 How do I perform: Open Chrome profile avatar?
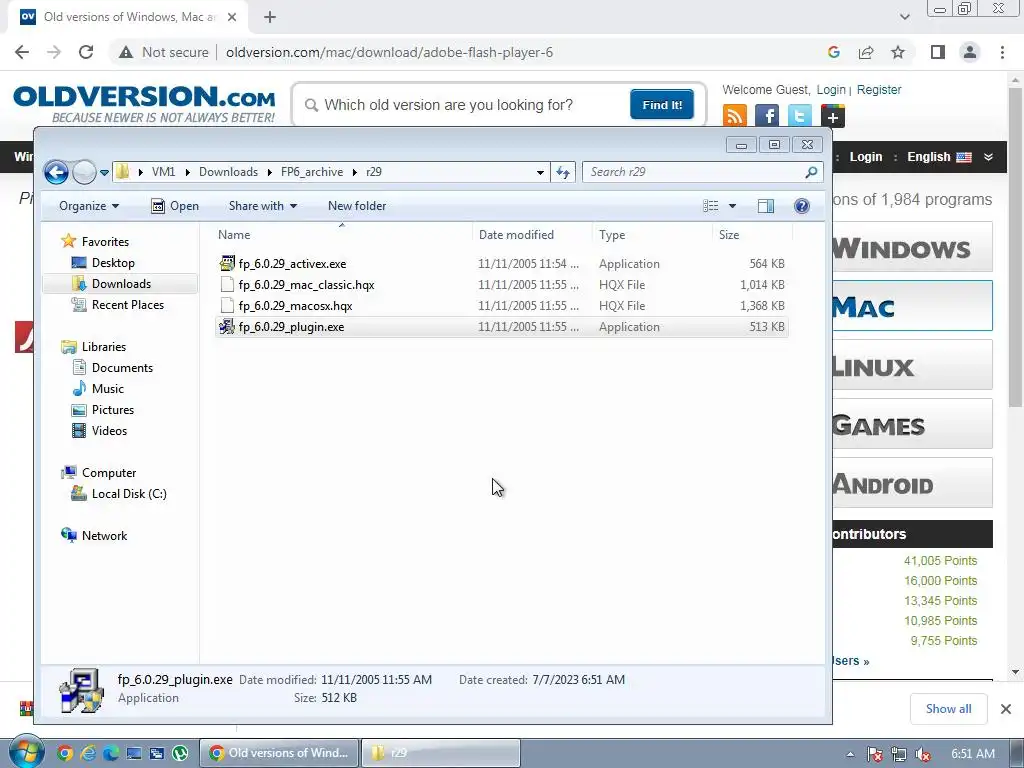(x=970, y=52)
